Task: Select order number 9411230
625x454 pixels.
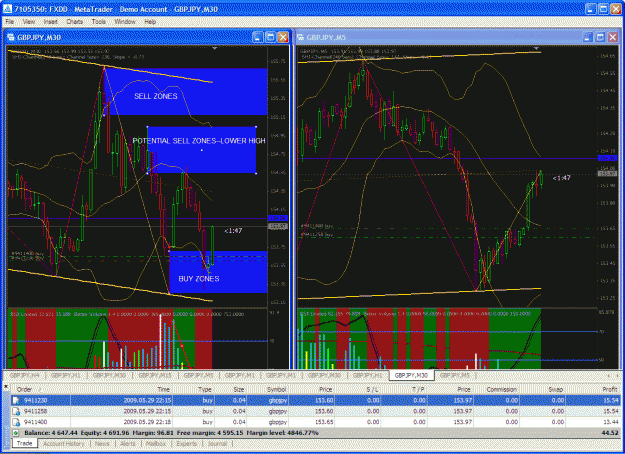Action: [x=35, y=400]
